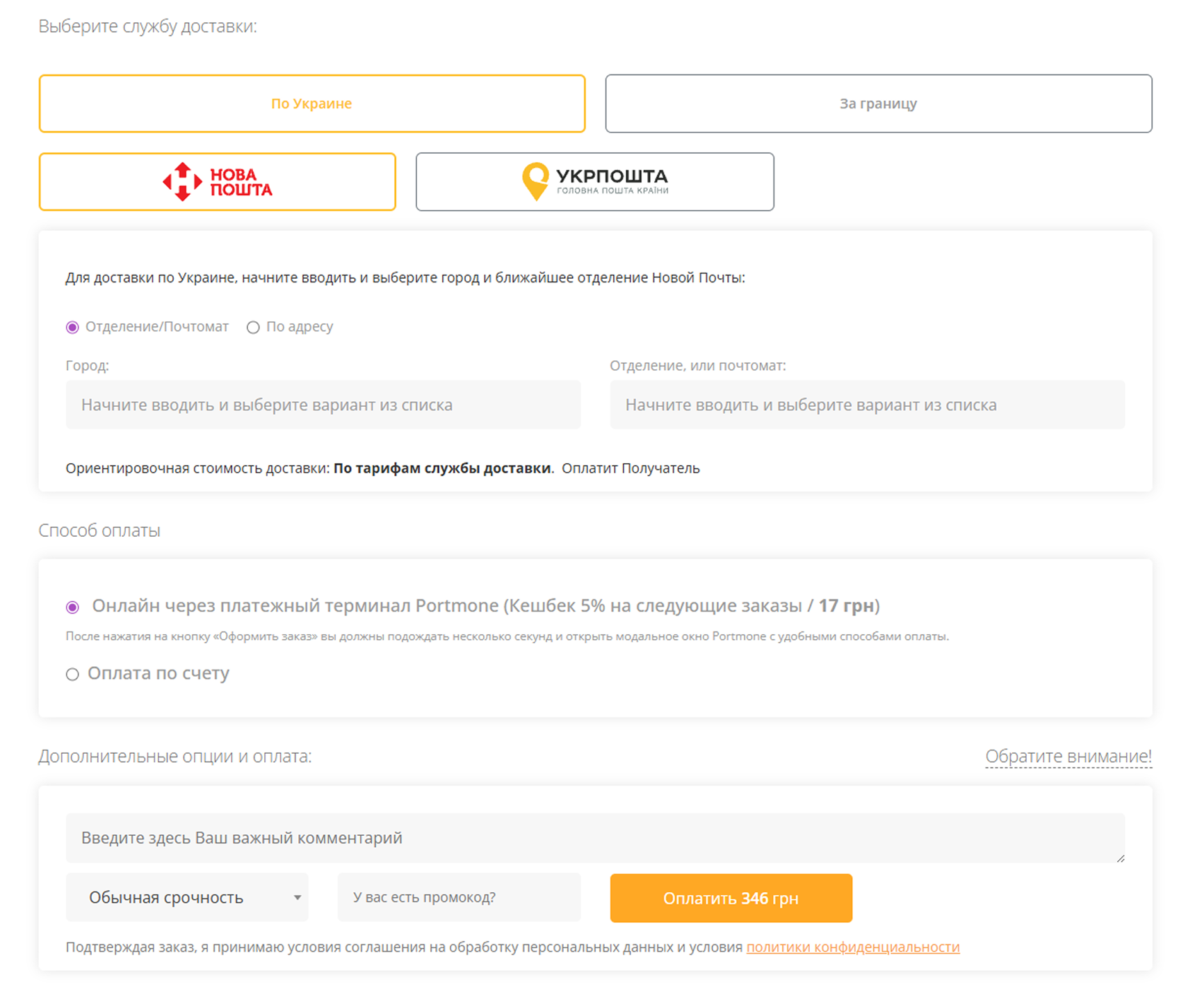The width and height of the screenshot is (1204, 993).
Task: Click the Обратите внимание! link
Action: point(1068,757)
